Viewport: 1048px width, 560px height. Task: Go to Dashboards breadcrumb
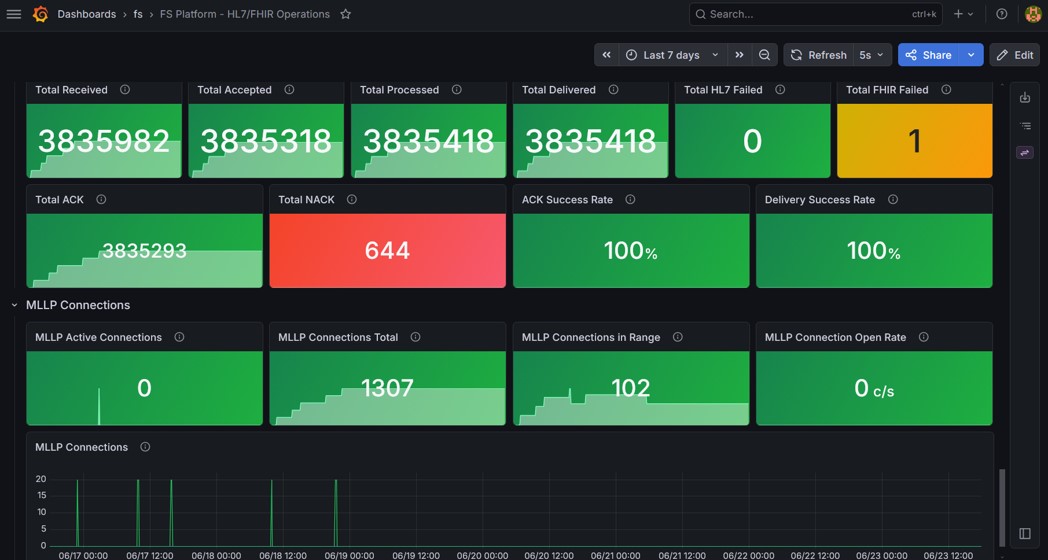(86, 14)
